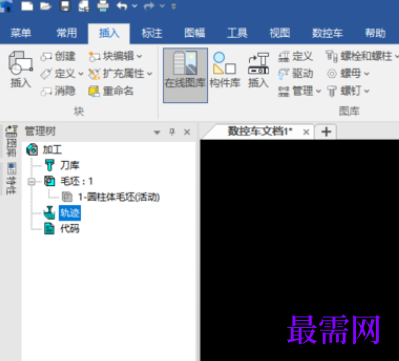Select the 轨迹 tree item
Image resolution: width=399 pixels, height=361 pixels.
pyautogui.click(x=70, y=213)
